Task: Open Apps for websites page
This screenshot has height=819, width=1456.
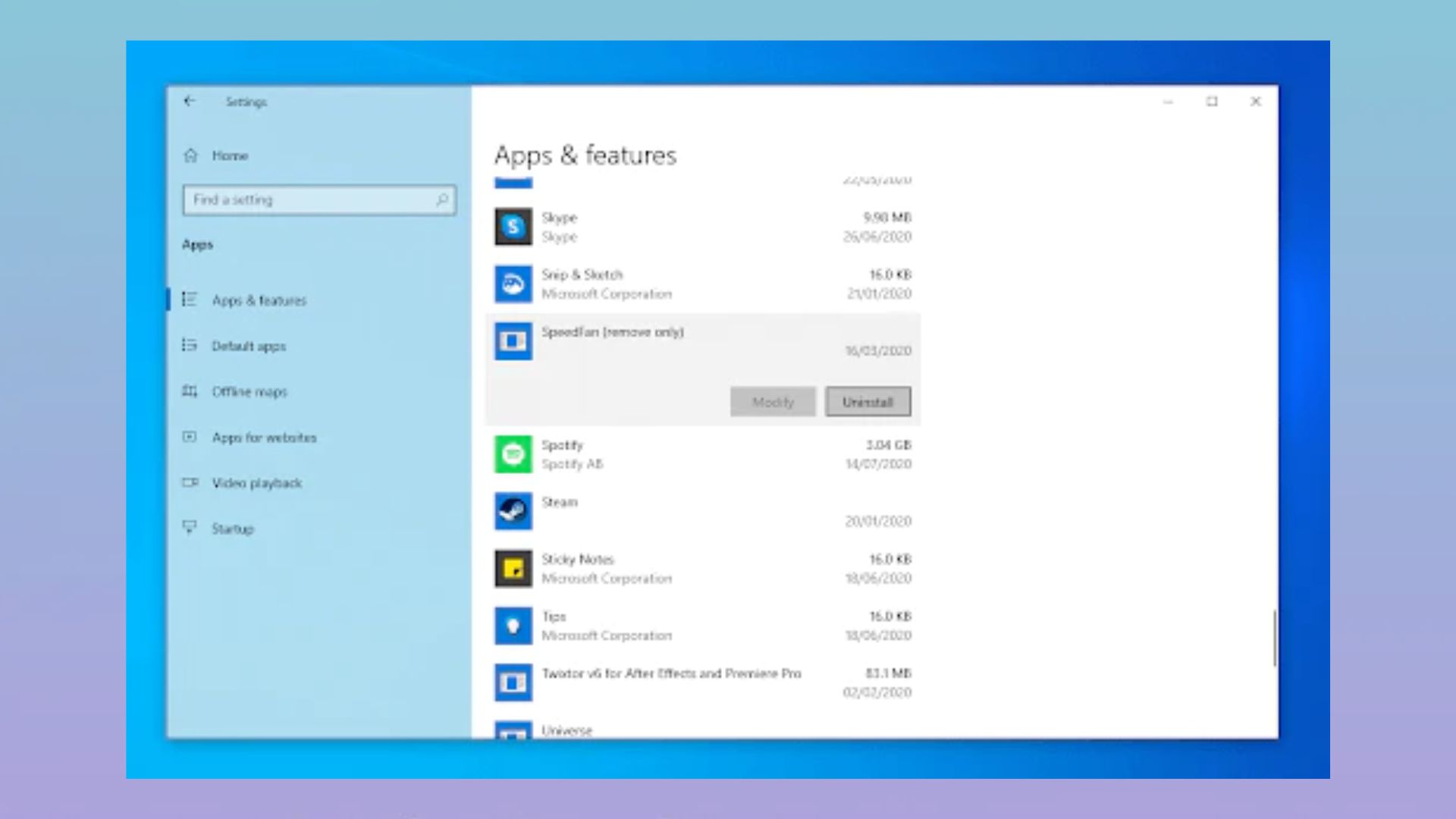Action: point(264,438)
